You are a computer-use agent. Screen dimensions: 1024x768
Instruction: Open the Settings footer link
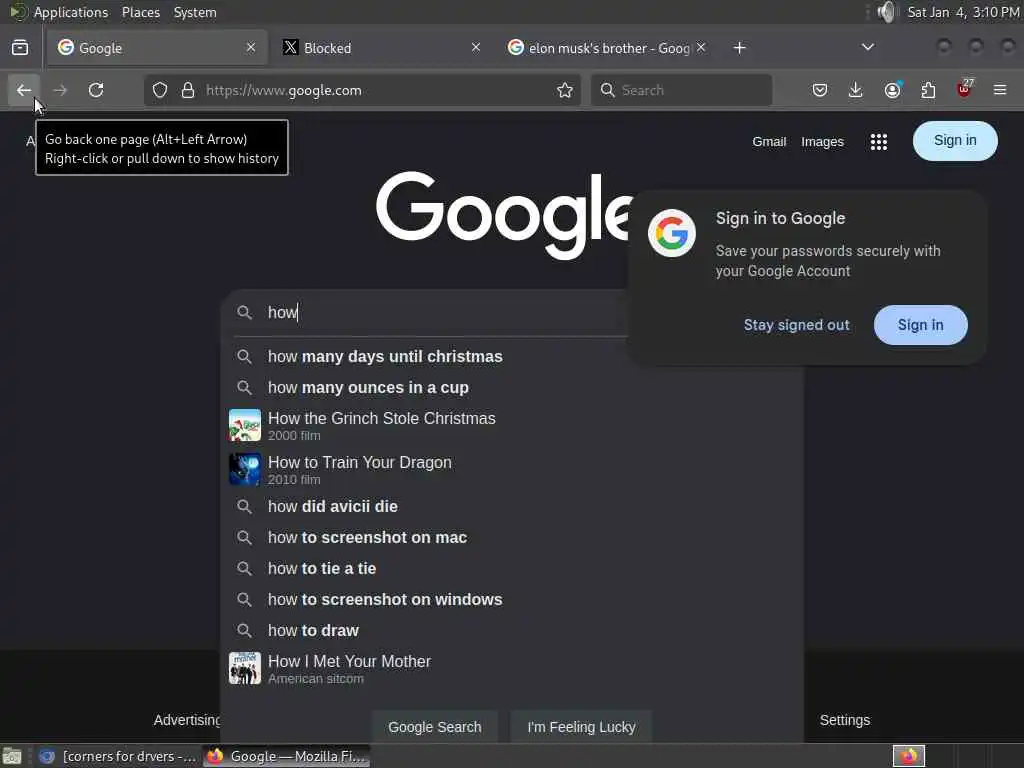point(844,720)
